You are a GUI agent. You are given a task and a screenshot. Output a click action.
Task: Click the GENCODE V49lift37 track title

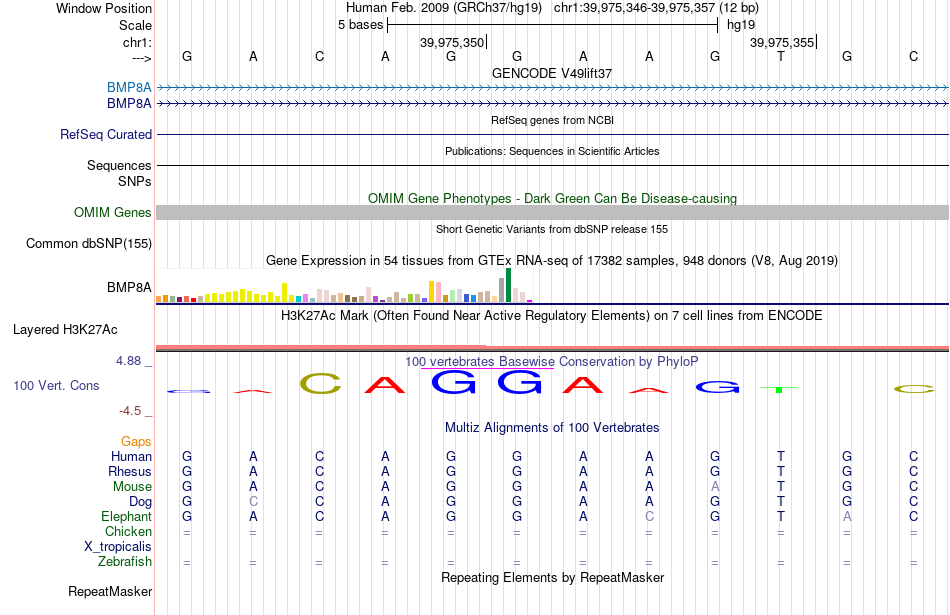552,73
